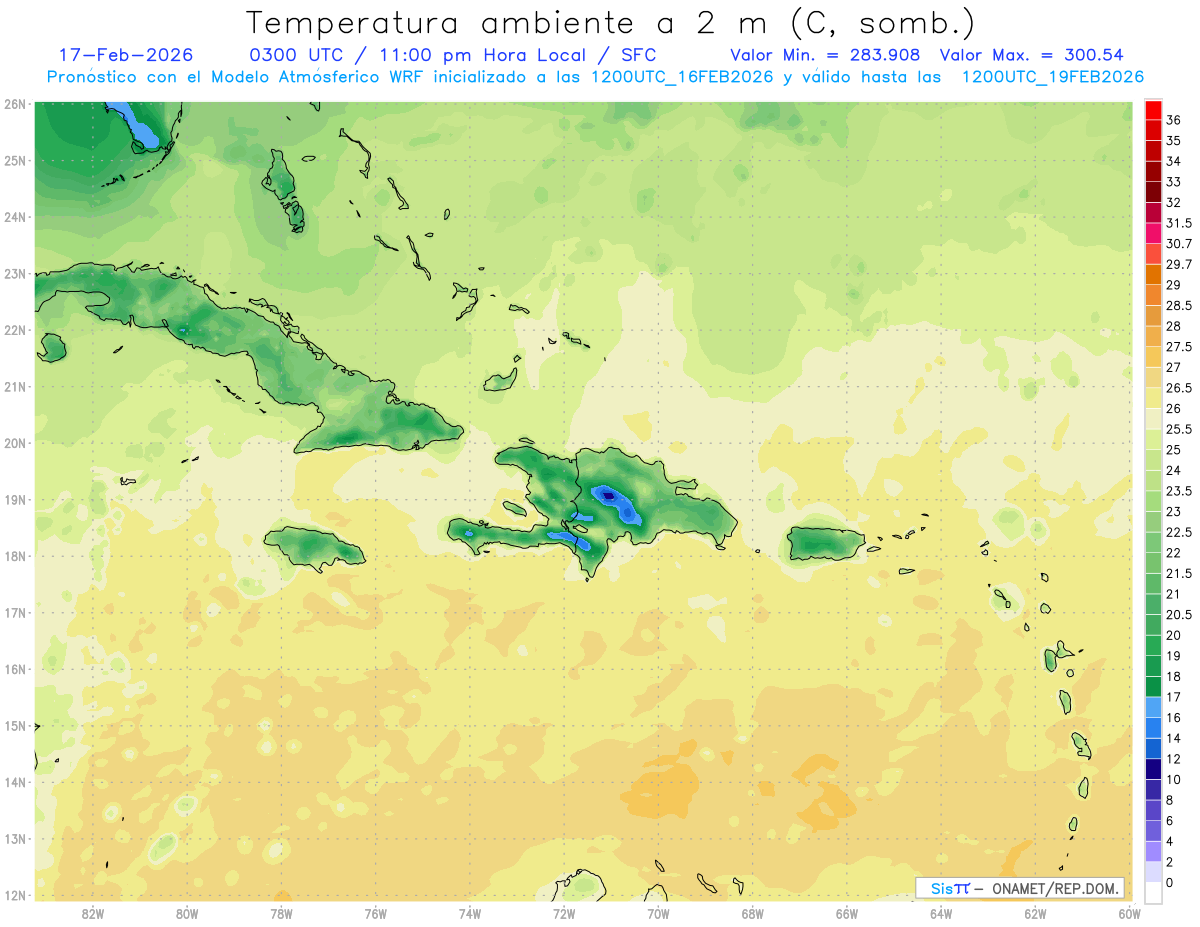Image resolution: width=1200 pixels, height=927 pixels.
Task: Click the '25N' latitude label
Action: coord(14,160)
